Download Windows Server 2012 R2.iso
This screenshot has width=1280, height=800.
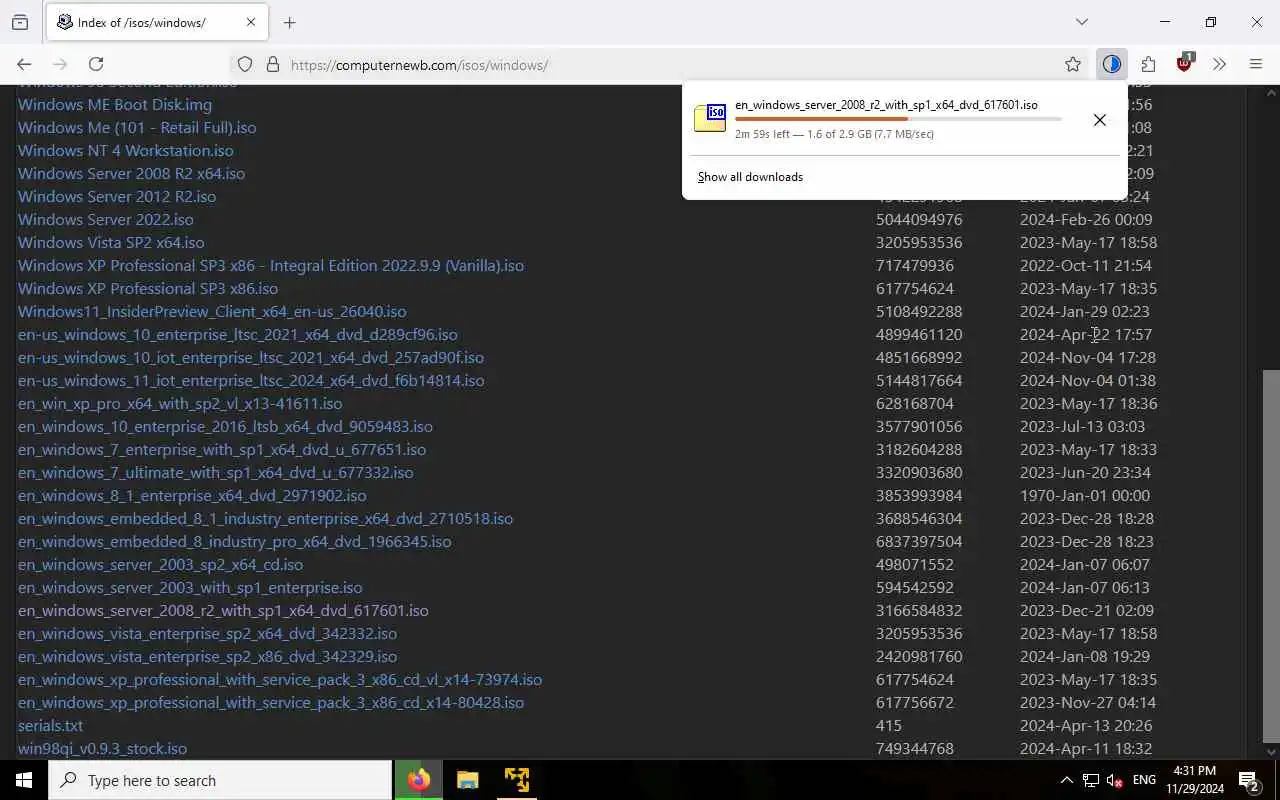click(117, 196)
